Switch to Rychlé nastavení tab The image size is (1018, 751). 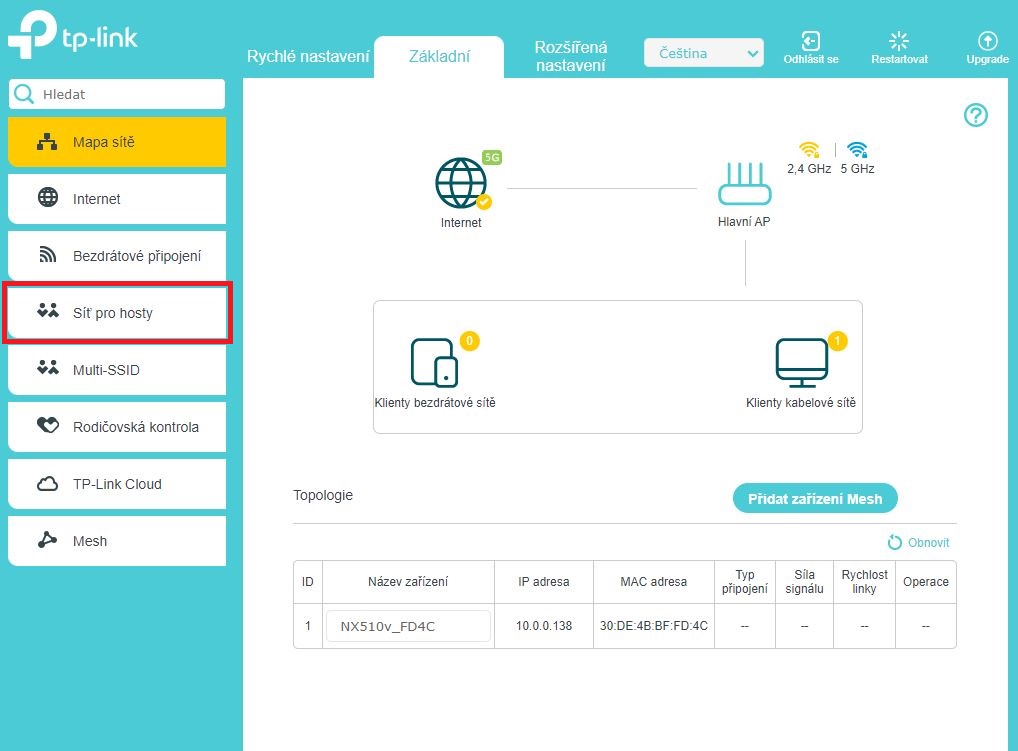pyautogui.click(x=308, y=56)
